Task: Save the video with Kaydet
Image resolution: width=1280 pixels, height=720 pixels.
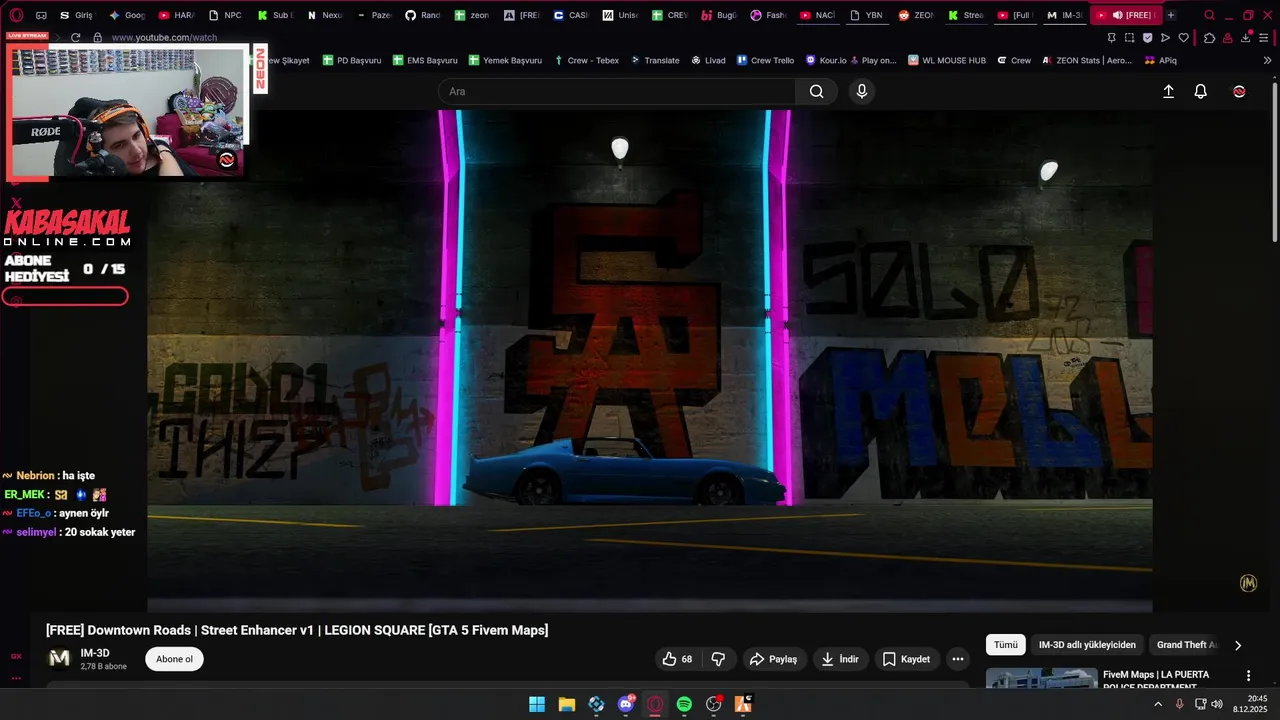Action: 907,659
